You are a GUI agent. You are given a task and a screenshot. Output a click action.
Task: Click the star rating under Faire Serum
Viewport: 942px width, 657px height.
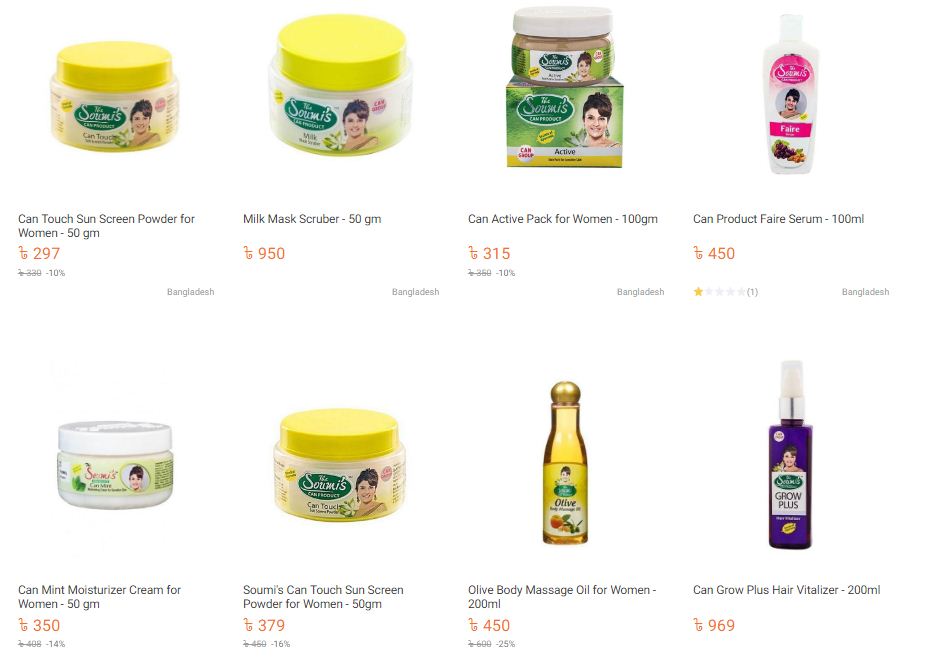point(719,292)
